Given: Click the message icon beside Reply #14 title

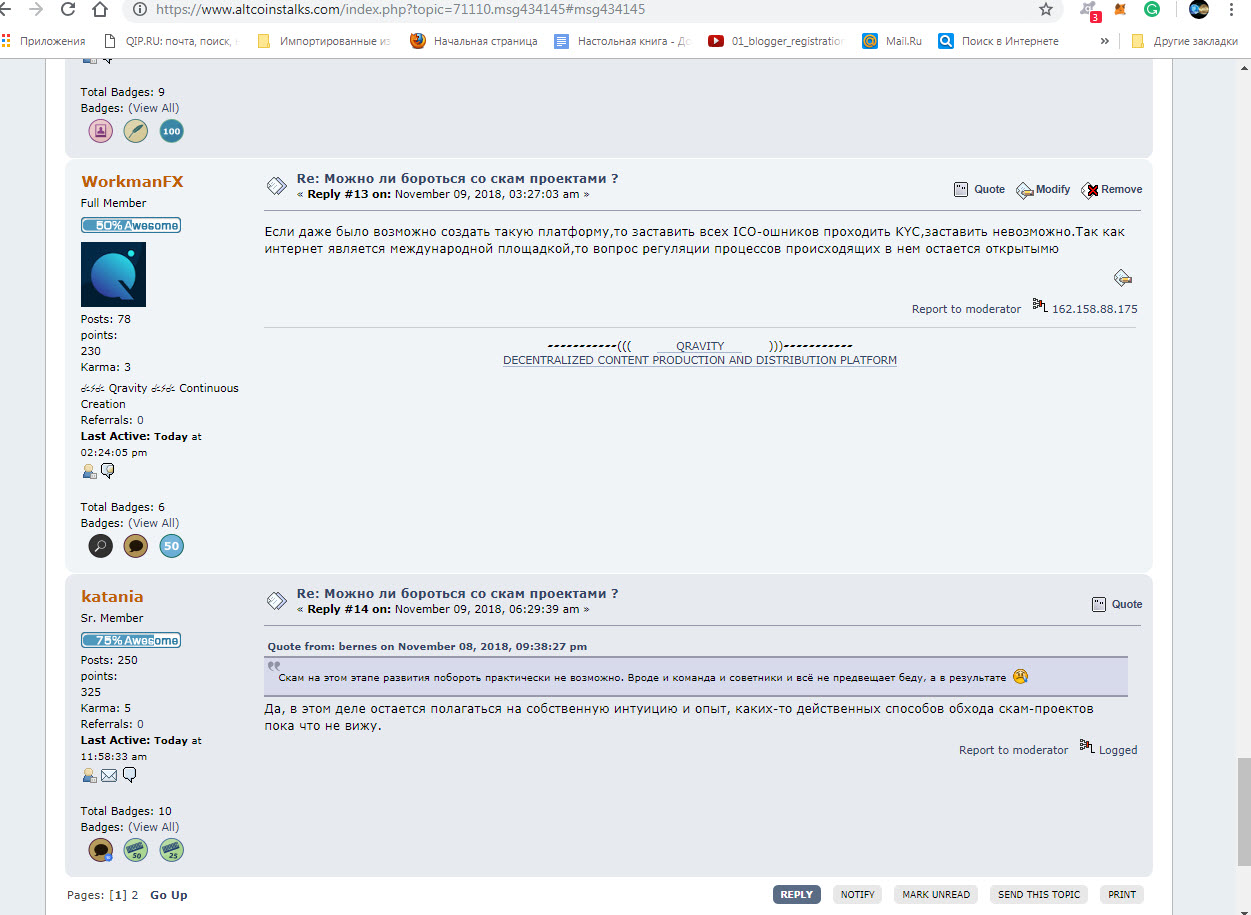Looking at the screenshot, I should click(x=276, y=601).
